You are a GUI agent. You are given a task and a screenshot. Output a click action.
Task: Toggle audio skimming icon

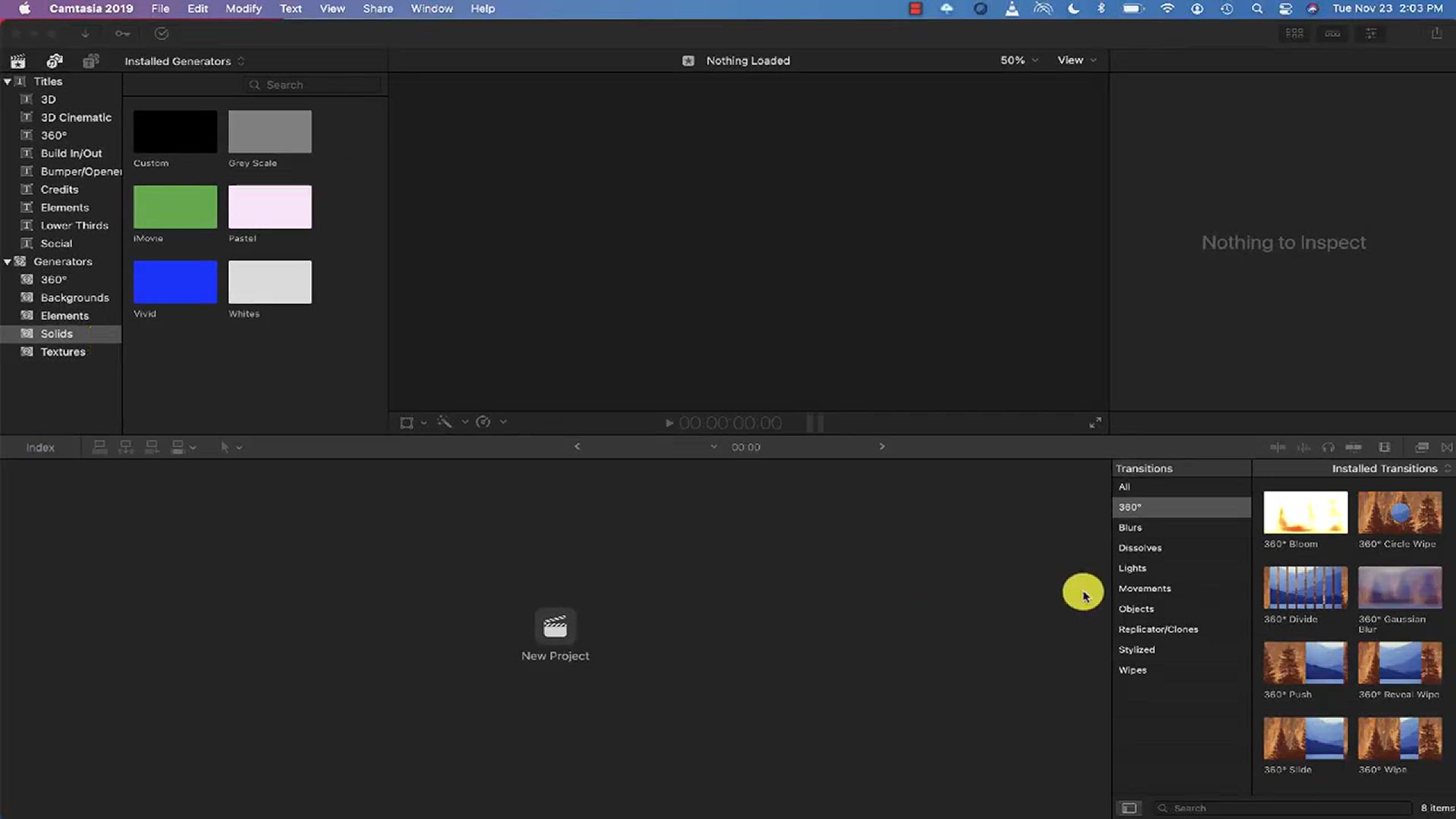[x=1304, y=447]
